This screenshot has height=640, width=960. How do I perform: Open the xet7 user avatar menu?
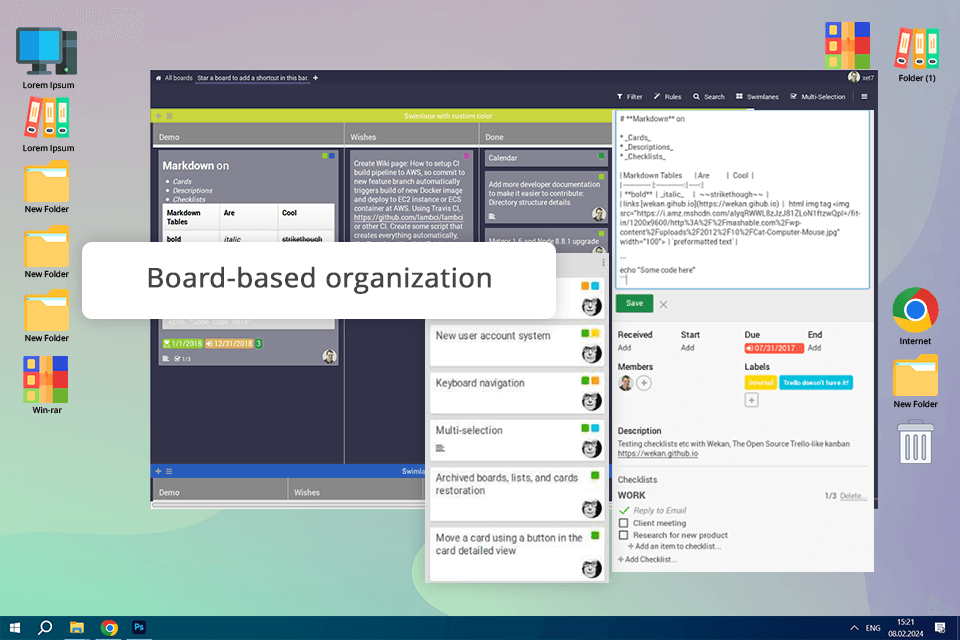click(853, 77)
